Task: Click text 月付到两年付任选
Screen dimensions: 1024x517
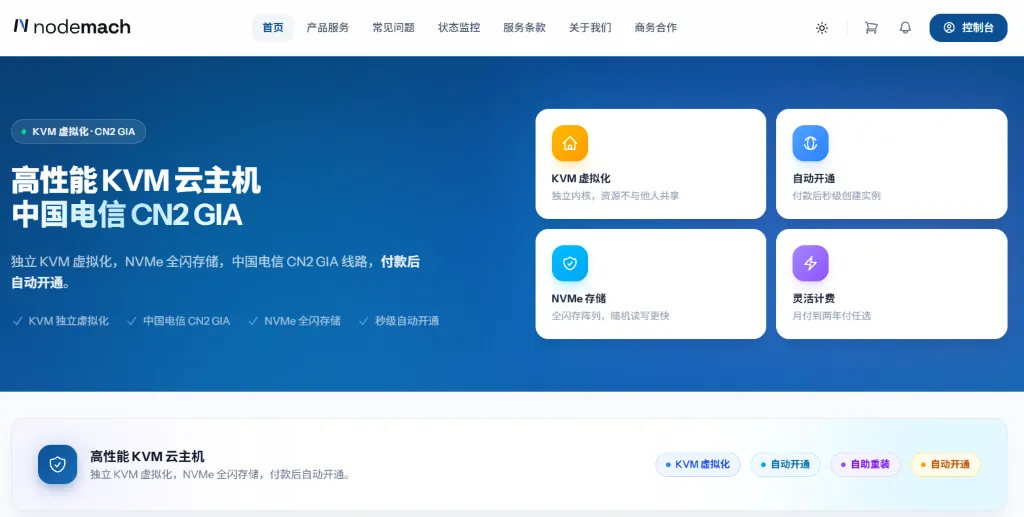Action: (831, 316)
